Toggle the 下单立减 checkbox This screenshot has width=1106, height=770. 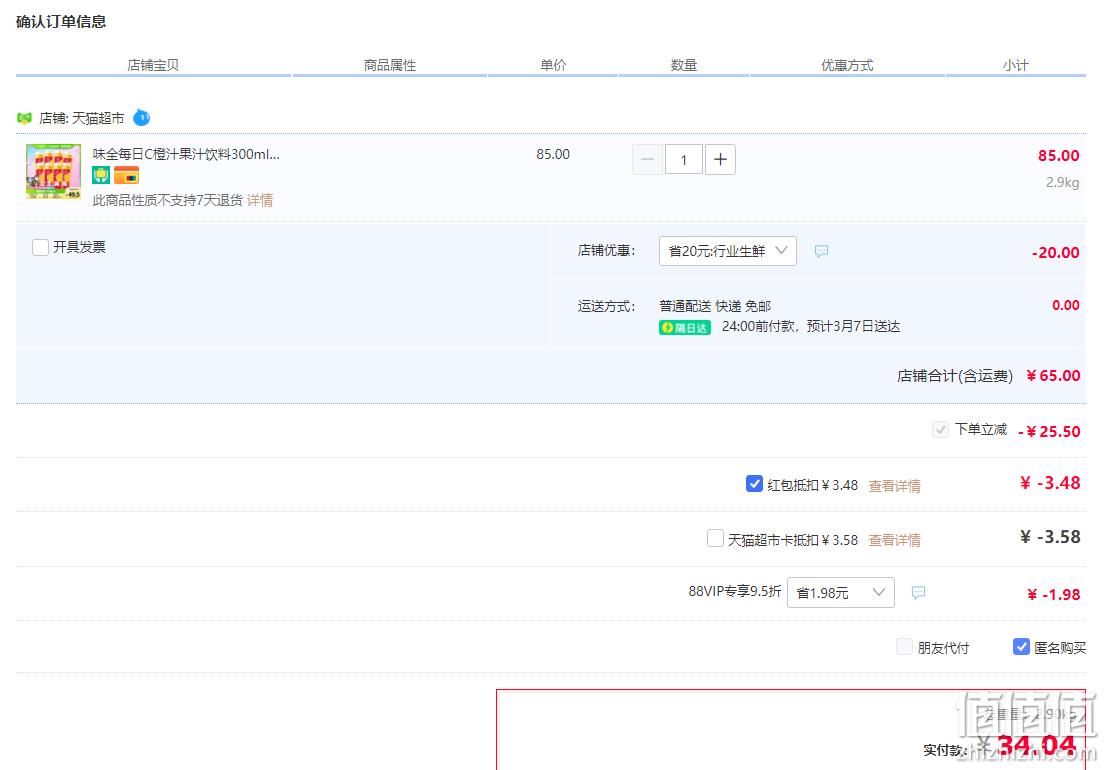point(940,429)
